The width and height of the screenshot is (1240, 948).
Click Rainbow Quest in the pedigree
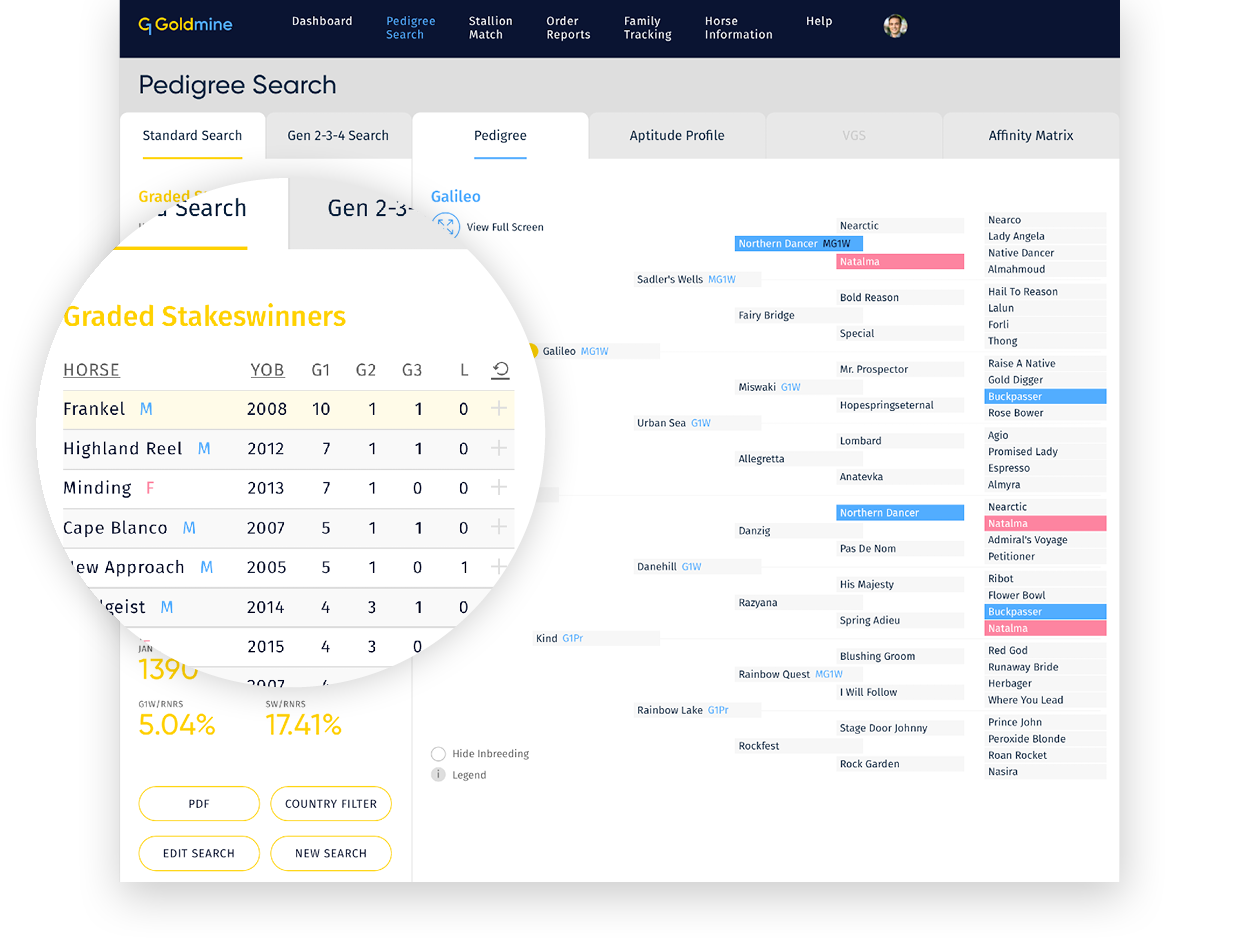click(798, 675)
